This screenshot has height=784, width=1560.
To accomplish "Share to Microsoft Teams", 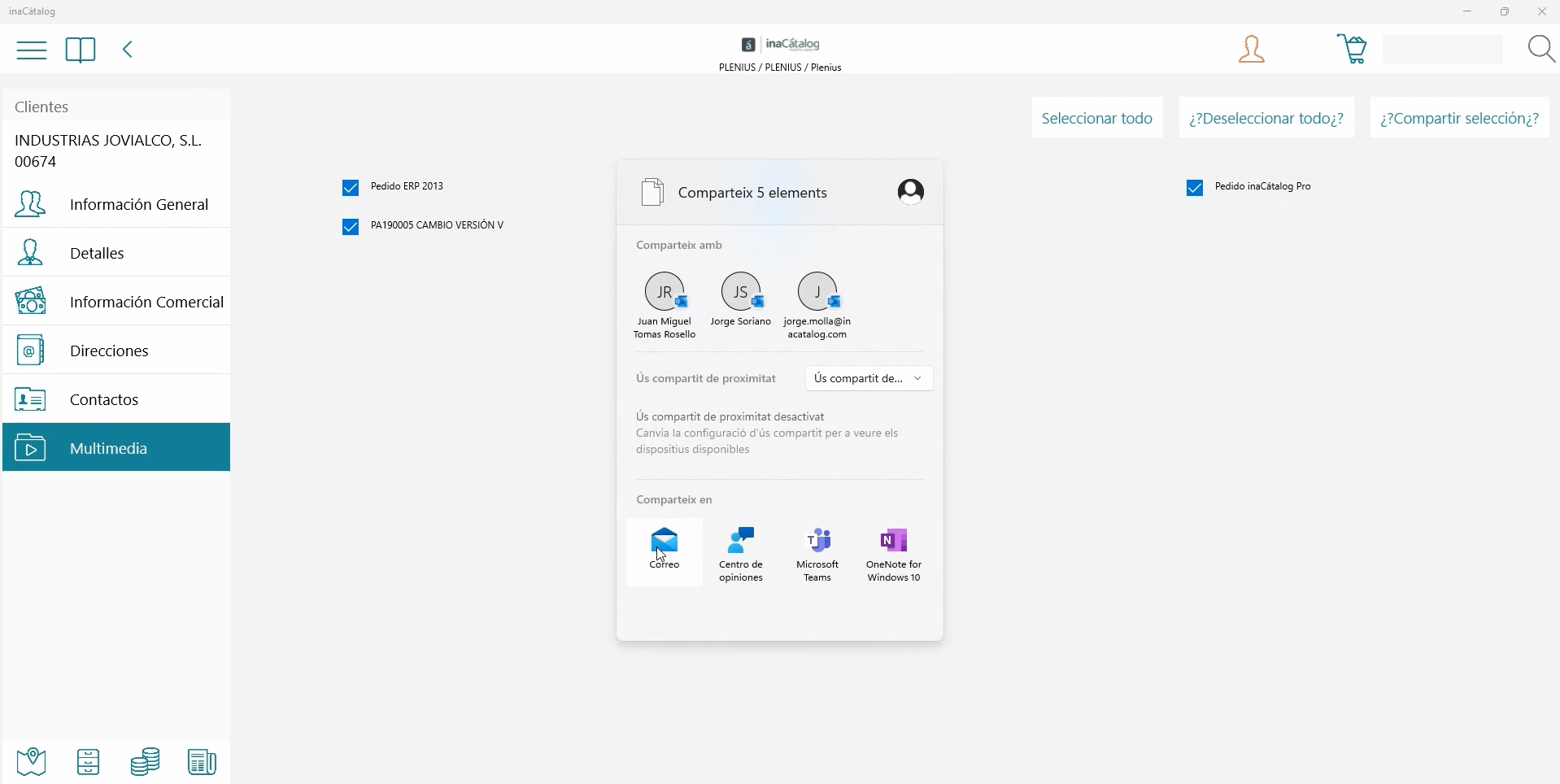I will 818,555.
